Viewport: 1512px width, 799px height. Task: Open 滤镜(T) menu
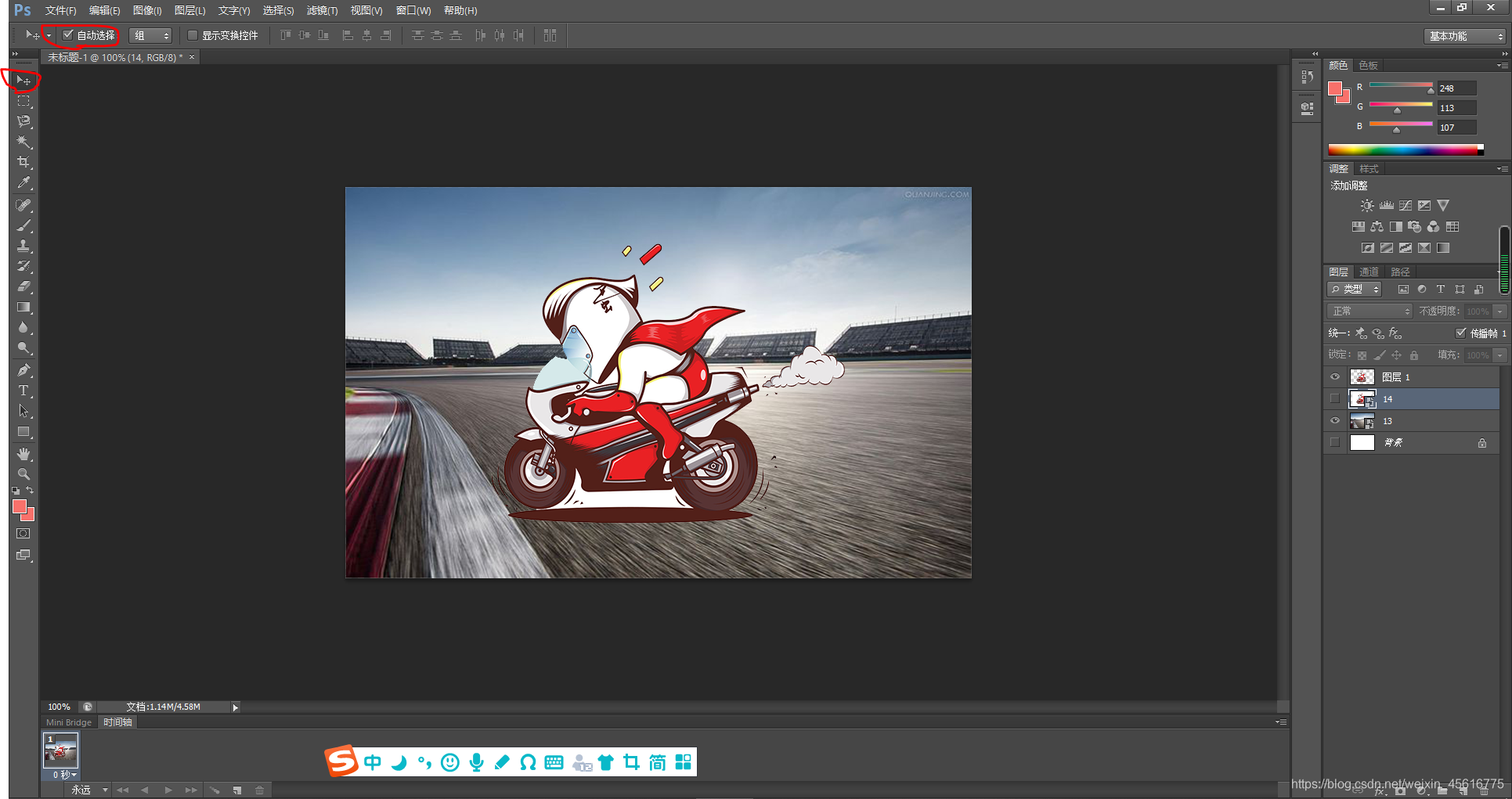322,10
